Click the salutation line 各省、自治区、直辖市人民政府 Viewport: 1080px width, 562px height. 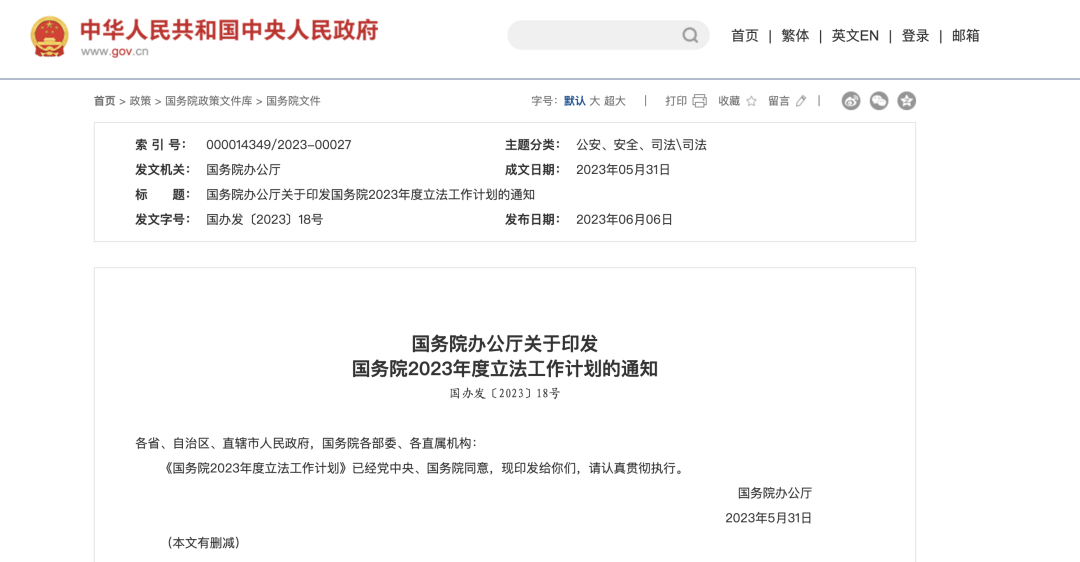pos(306,444)
